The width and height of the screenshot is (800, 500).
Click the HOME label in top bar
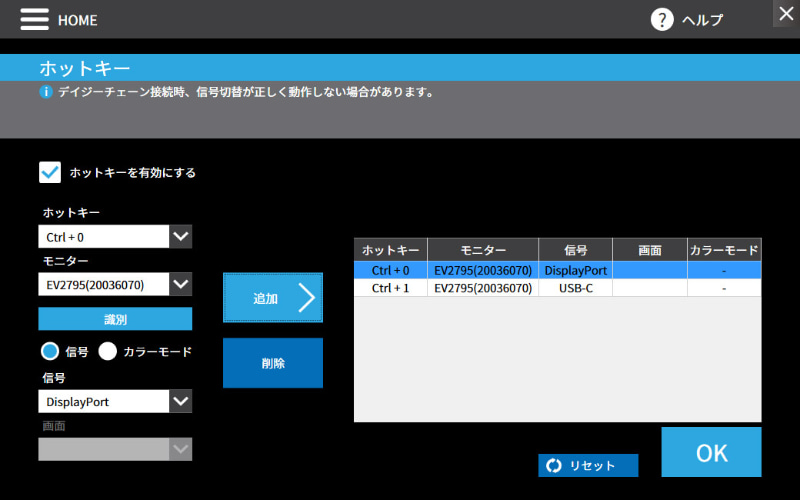[78, 20]
